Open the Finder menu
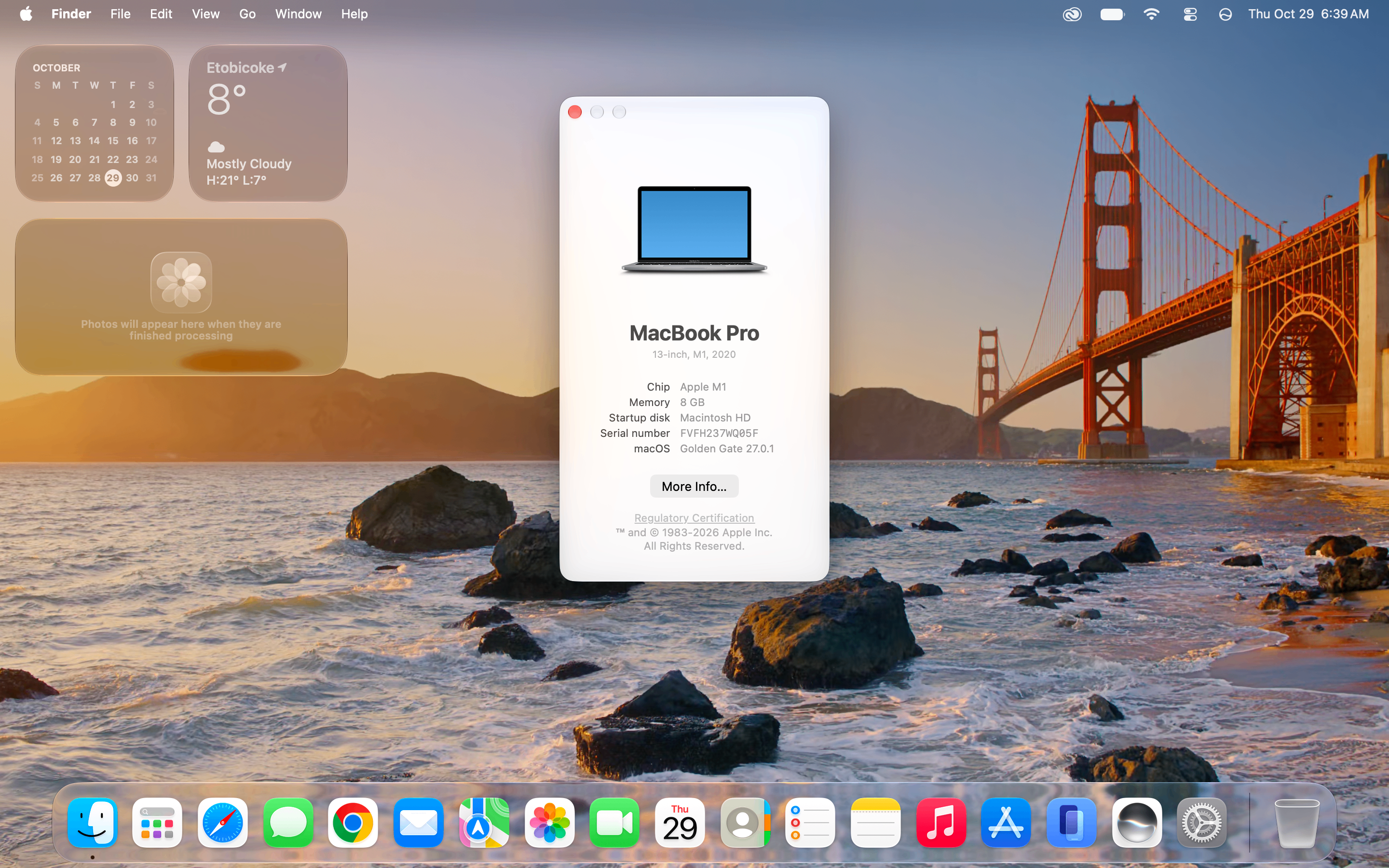The image size is (1389, 868). (x=71, y=14)
